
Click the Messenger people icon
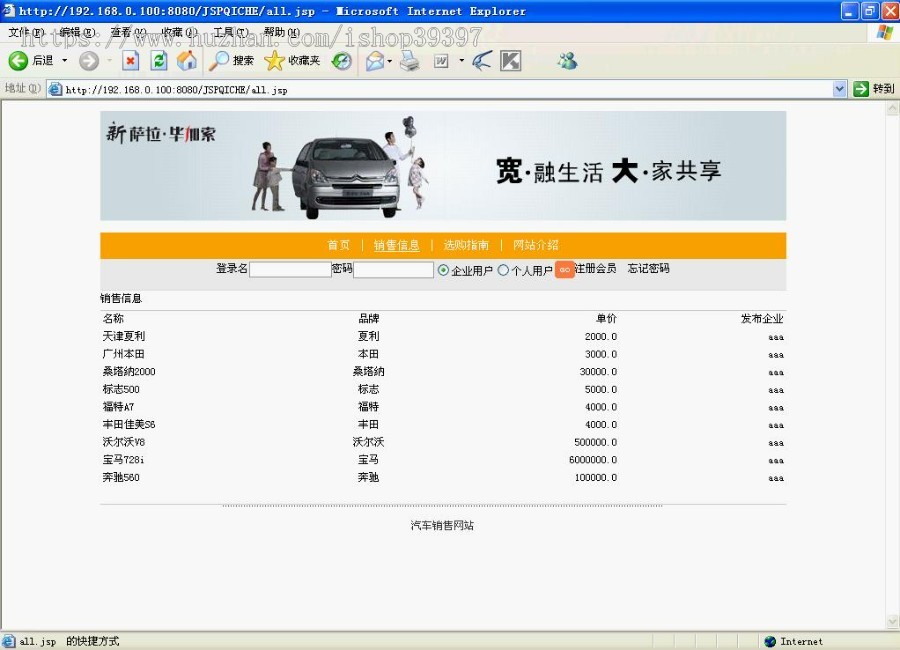click(568, 60)
